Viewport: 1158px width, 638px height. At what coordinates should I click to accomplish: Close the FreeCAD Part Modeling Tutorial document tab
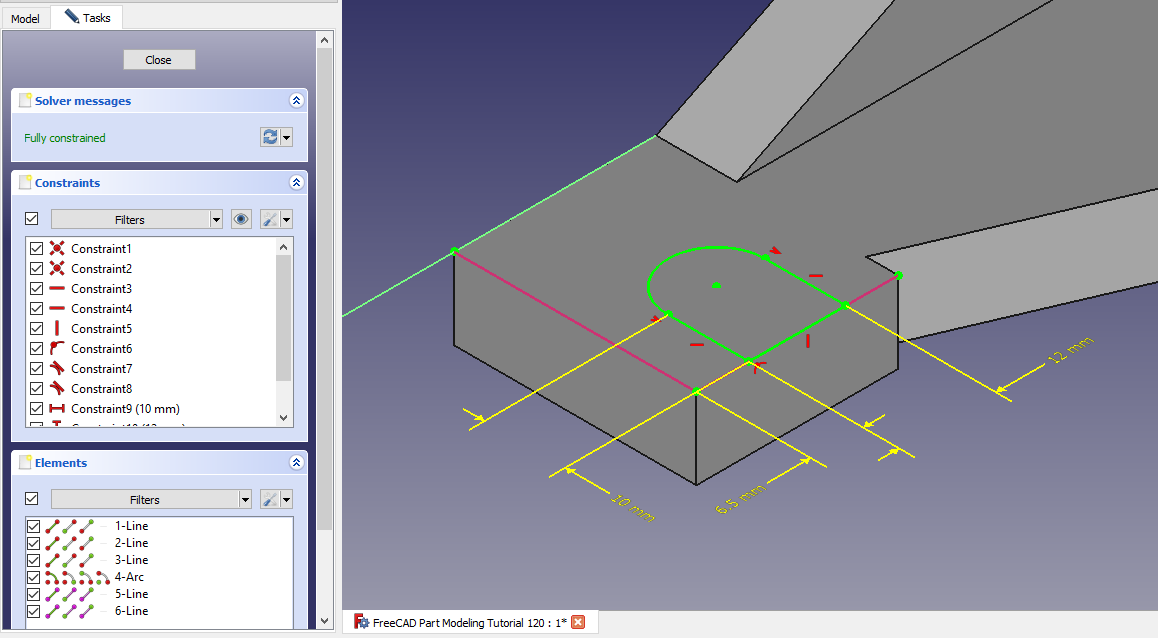coord(577,622)
